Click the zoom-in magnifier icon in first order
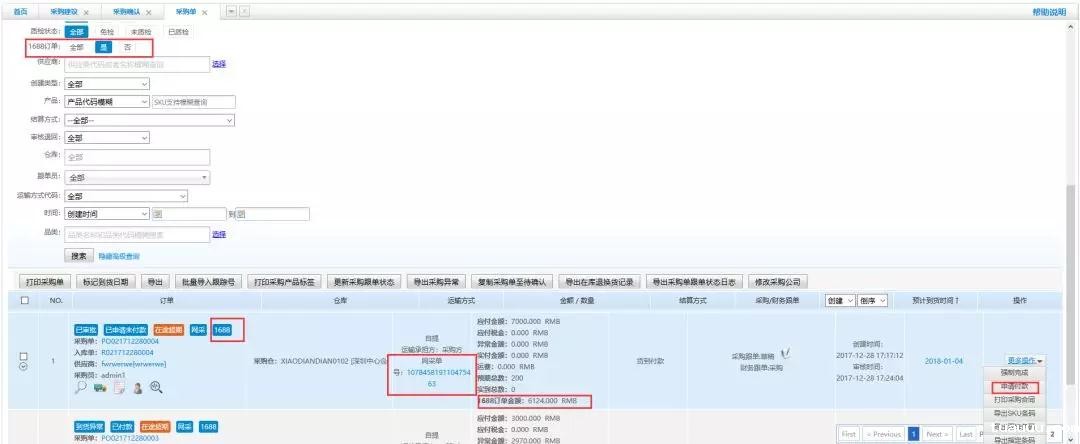The image size is (1080, 444). tap(156, 388)
